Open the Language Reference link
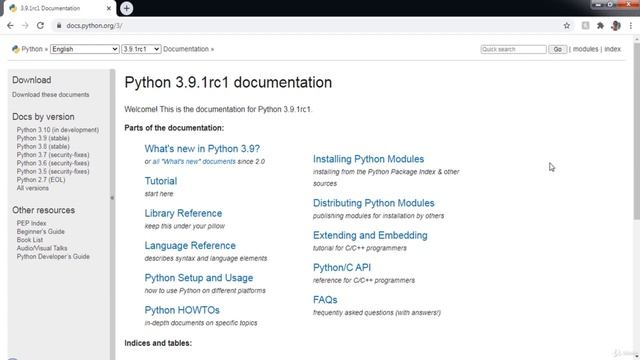The height and width of the screenshot is (360, 640). click(x=190, y=245)
